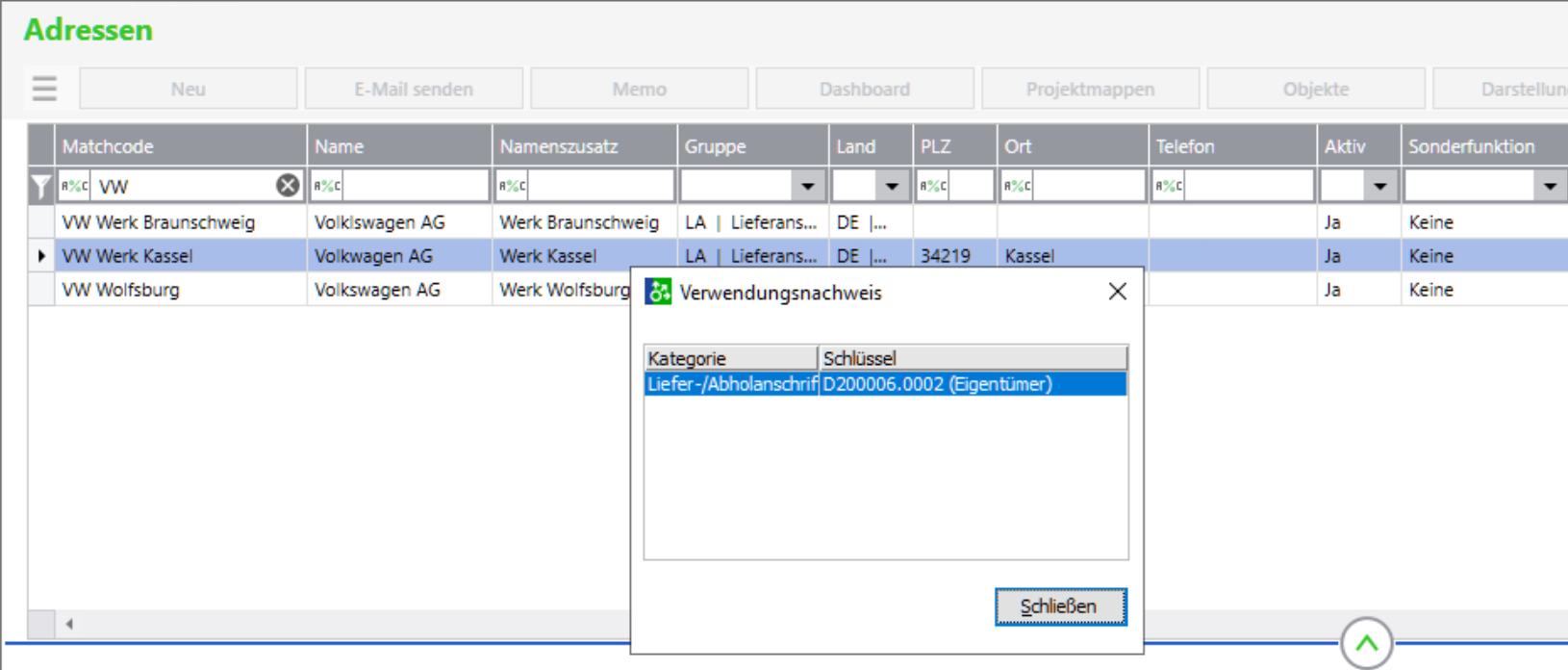Click the Adressen page title
1568x670 pixels.
pyautogui.click(x=89, y=30)
